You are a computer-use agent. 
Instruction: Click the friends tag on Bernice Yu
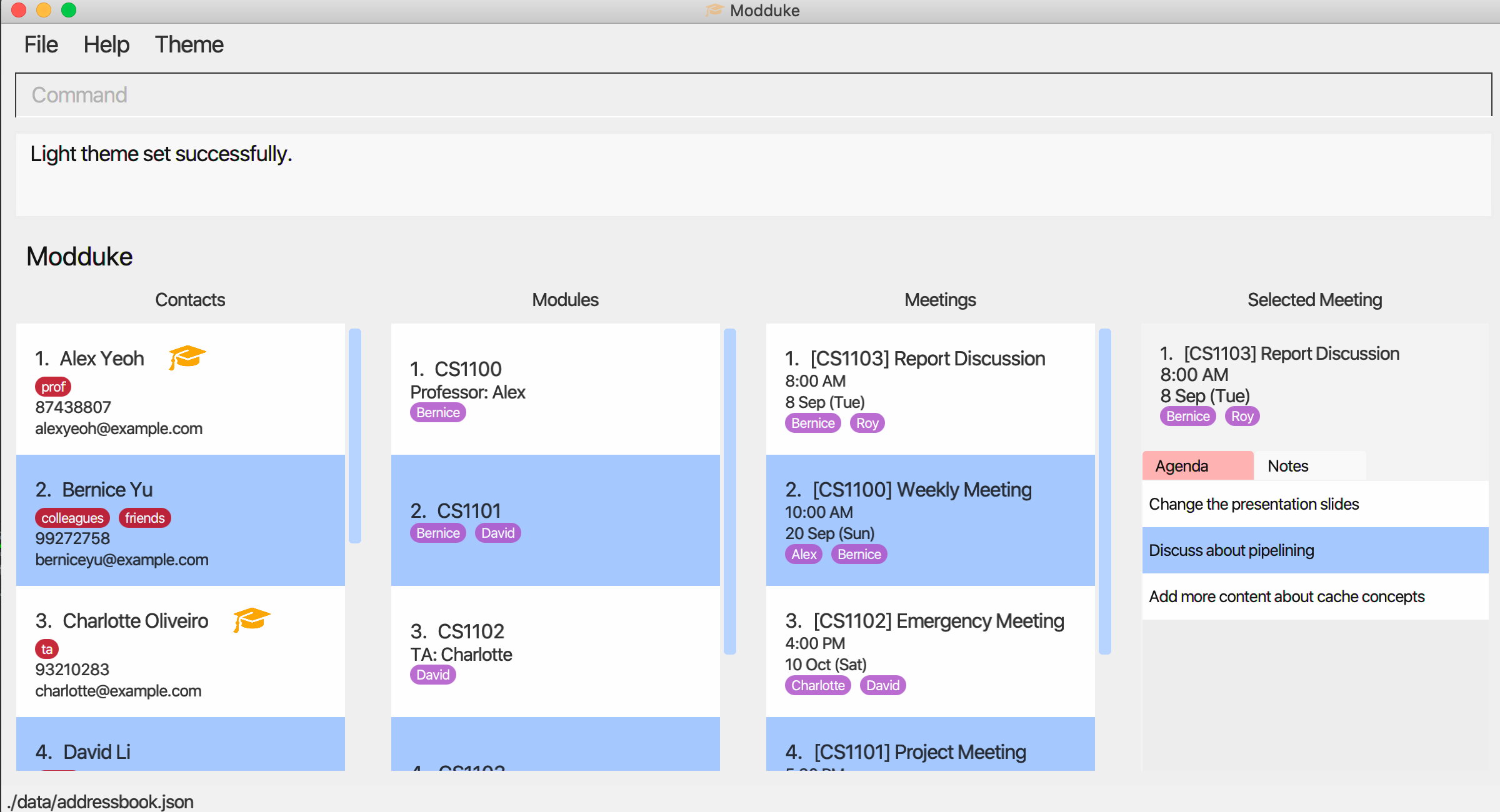[x=144, y=518]
